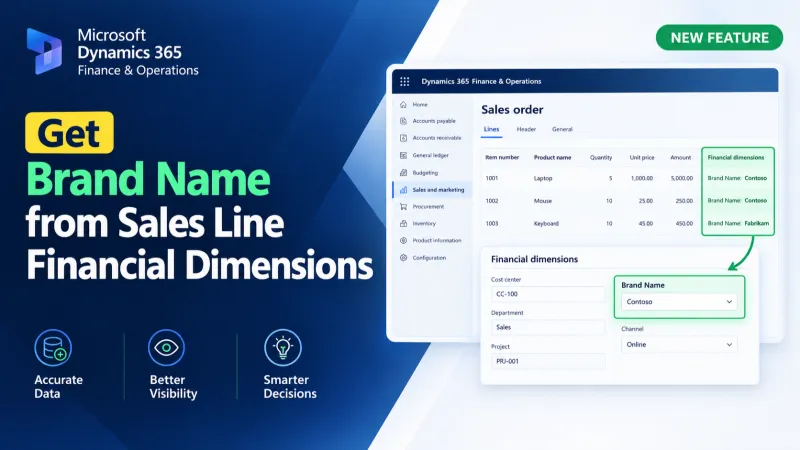Select item number 1002 cell
The height and width of the screenshot is (450, 800).
(x=492, y=201)
